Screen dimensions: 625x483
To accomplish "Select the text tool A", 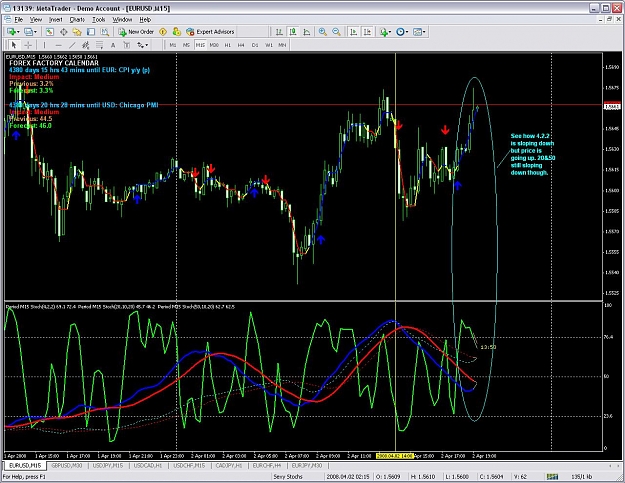I will click(113, 45).
